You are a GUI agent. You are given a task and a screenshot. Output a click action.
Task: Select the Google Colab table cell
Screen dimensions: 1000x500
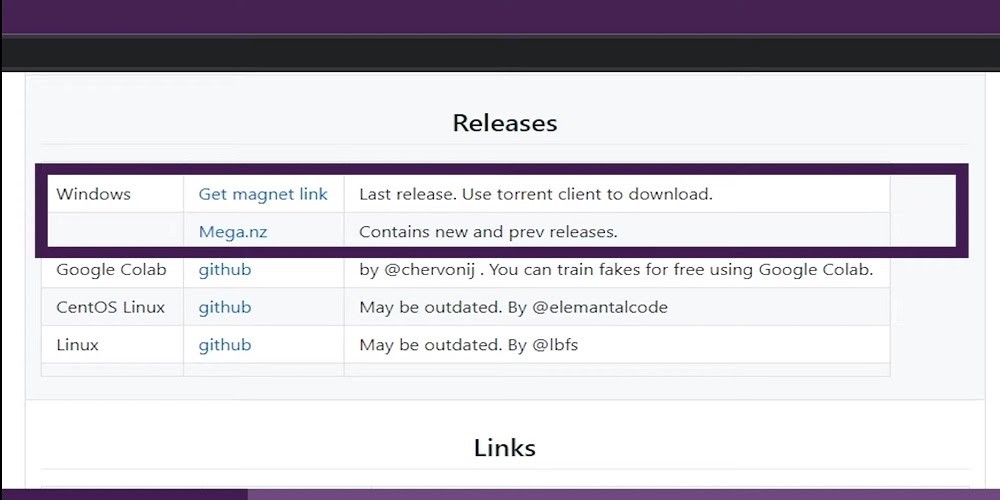point(111,270)
